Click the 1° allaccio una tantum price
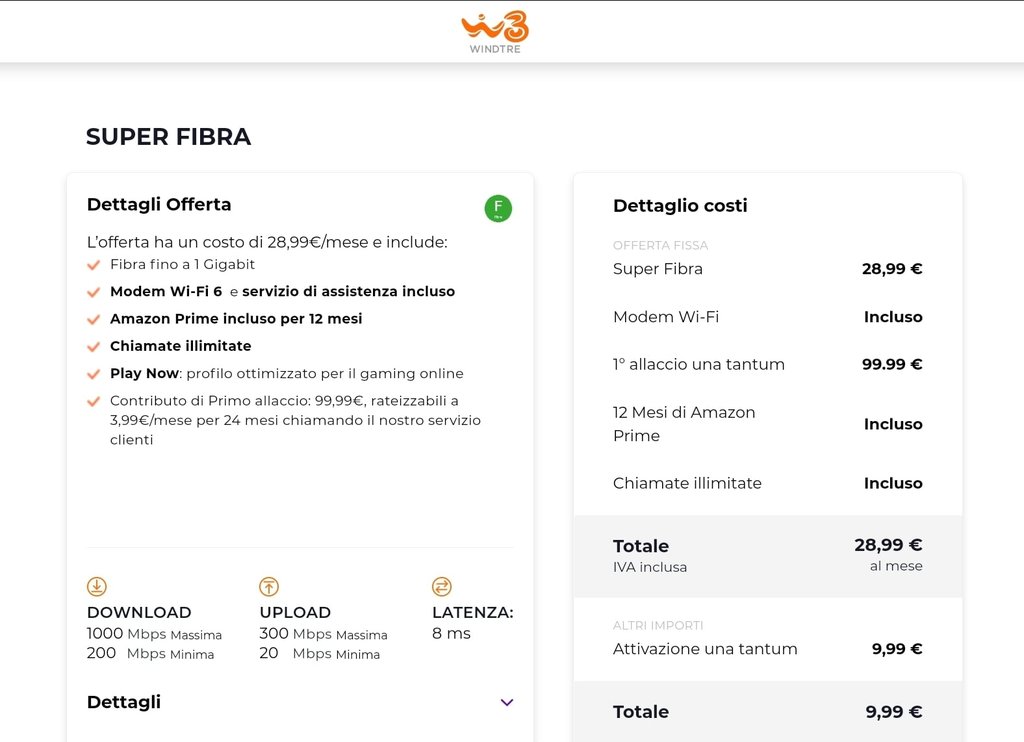Viewport: 1024px width, 742px height. [x=892, y=364]
